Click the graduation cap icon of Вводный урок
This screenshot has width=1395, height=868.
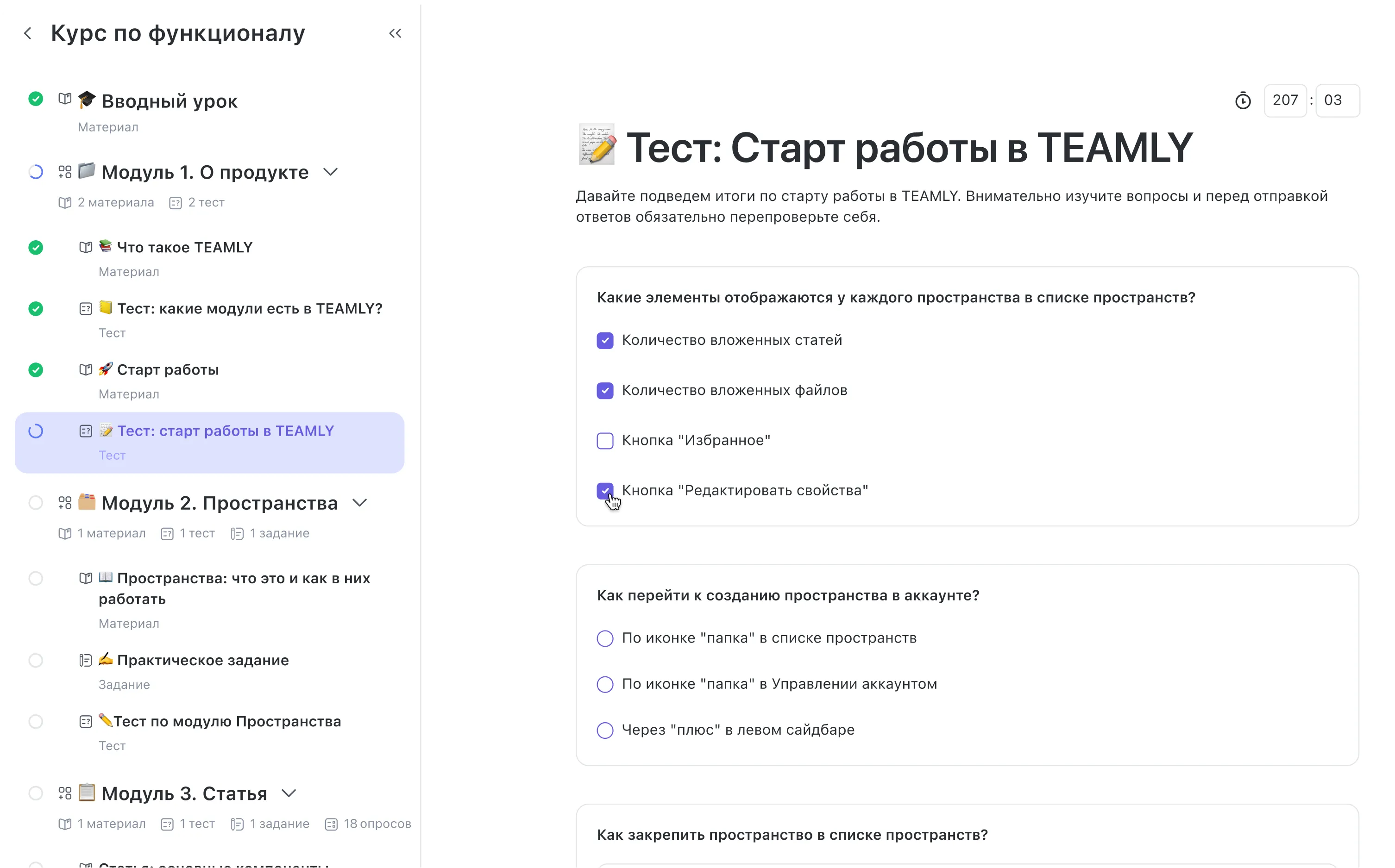[87, 100]
